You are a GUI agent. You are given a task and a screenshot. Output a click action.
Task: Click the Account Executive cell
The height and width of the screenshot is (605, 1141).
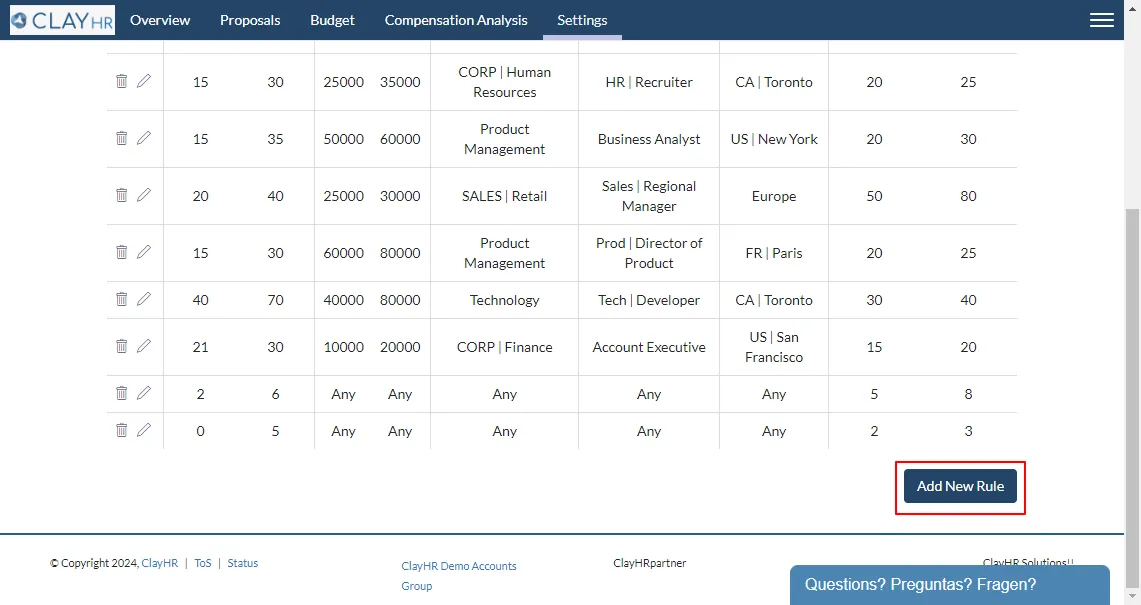click(648, 347)
